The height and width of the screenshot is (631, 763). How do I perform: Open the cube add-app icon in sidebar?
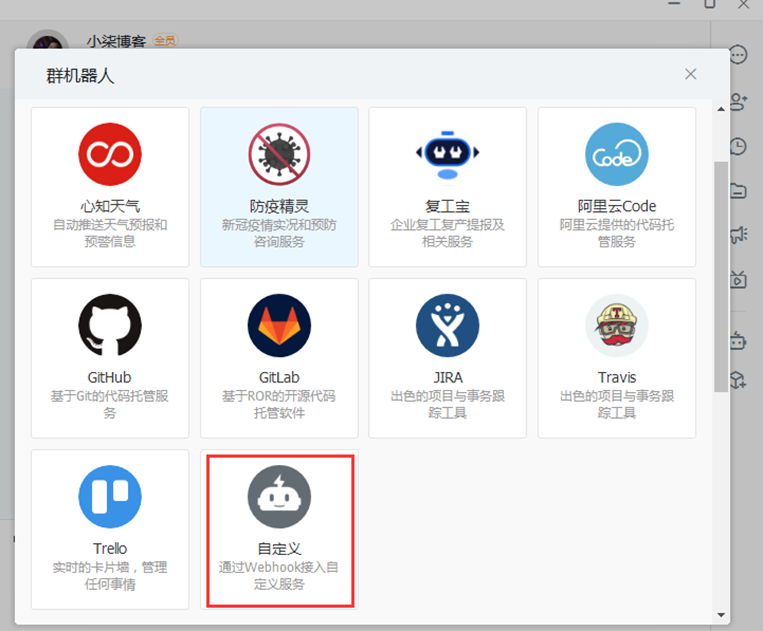click(x=738, y=379)
